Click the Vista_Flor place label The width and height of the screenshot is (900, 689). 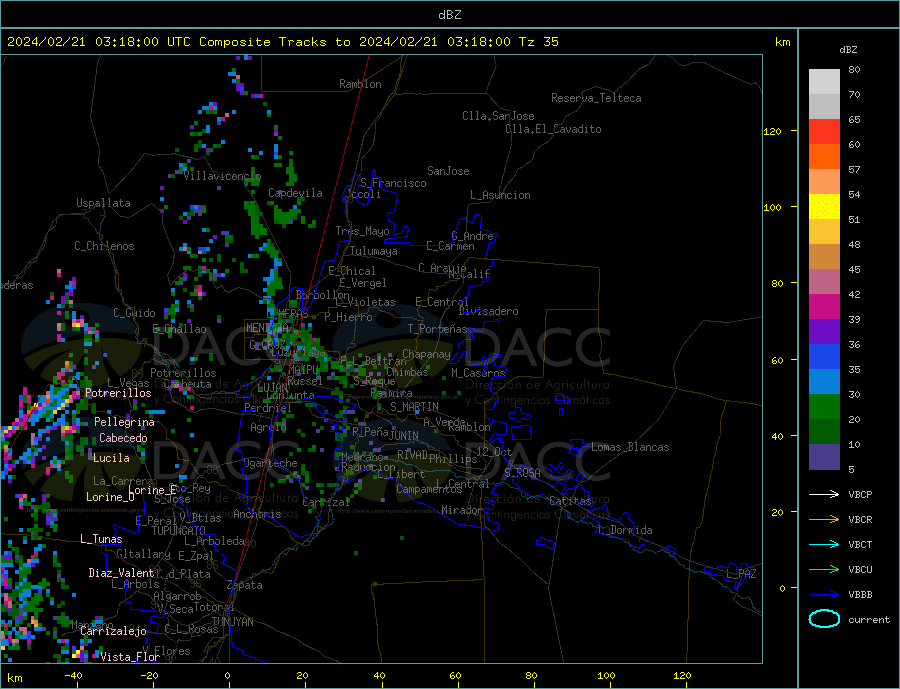(130, 657)
